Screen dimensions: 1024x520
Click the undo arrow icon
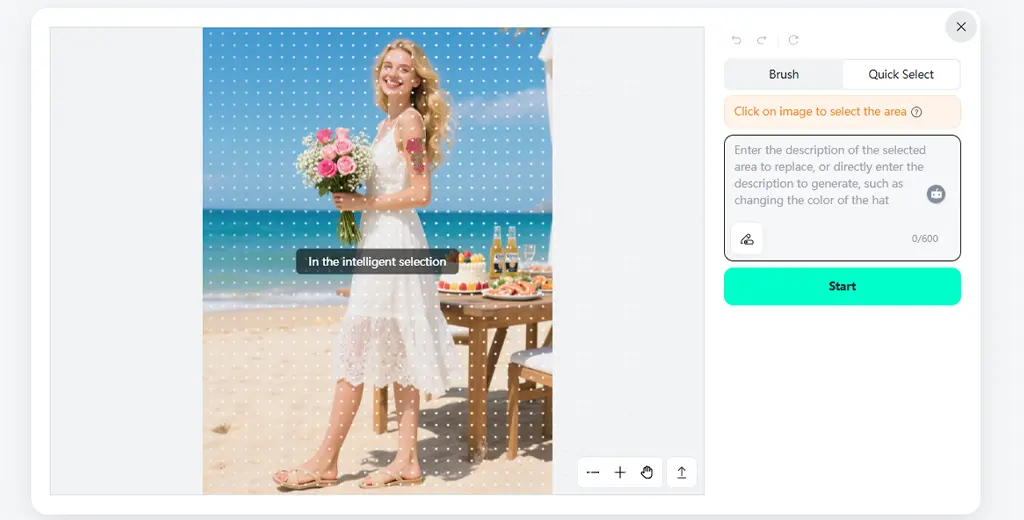(x=737, y=40)
